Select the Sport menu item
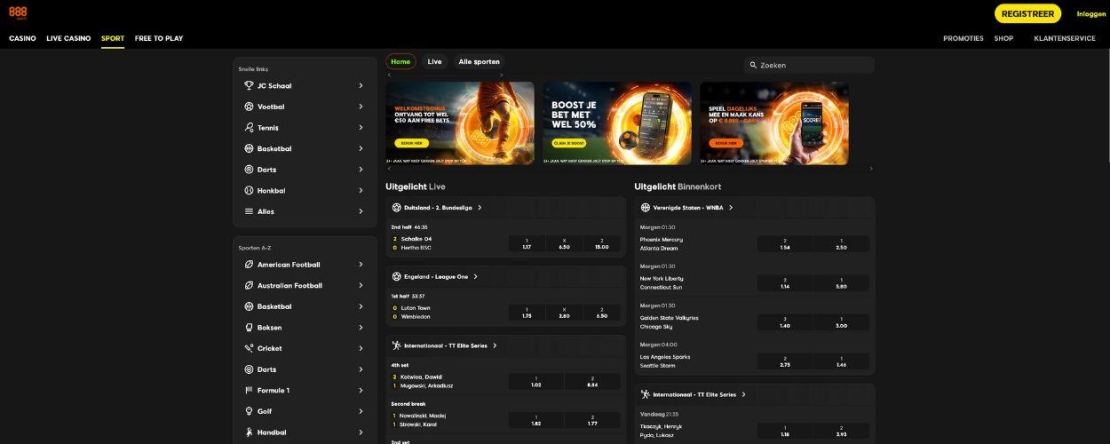 [x=113, y=38]
